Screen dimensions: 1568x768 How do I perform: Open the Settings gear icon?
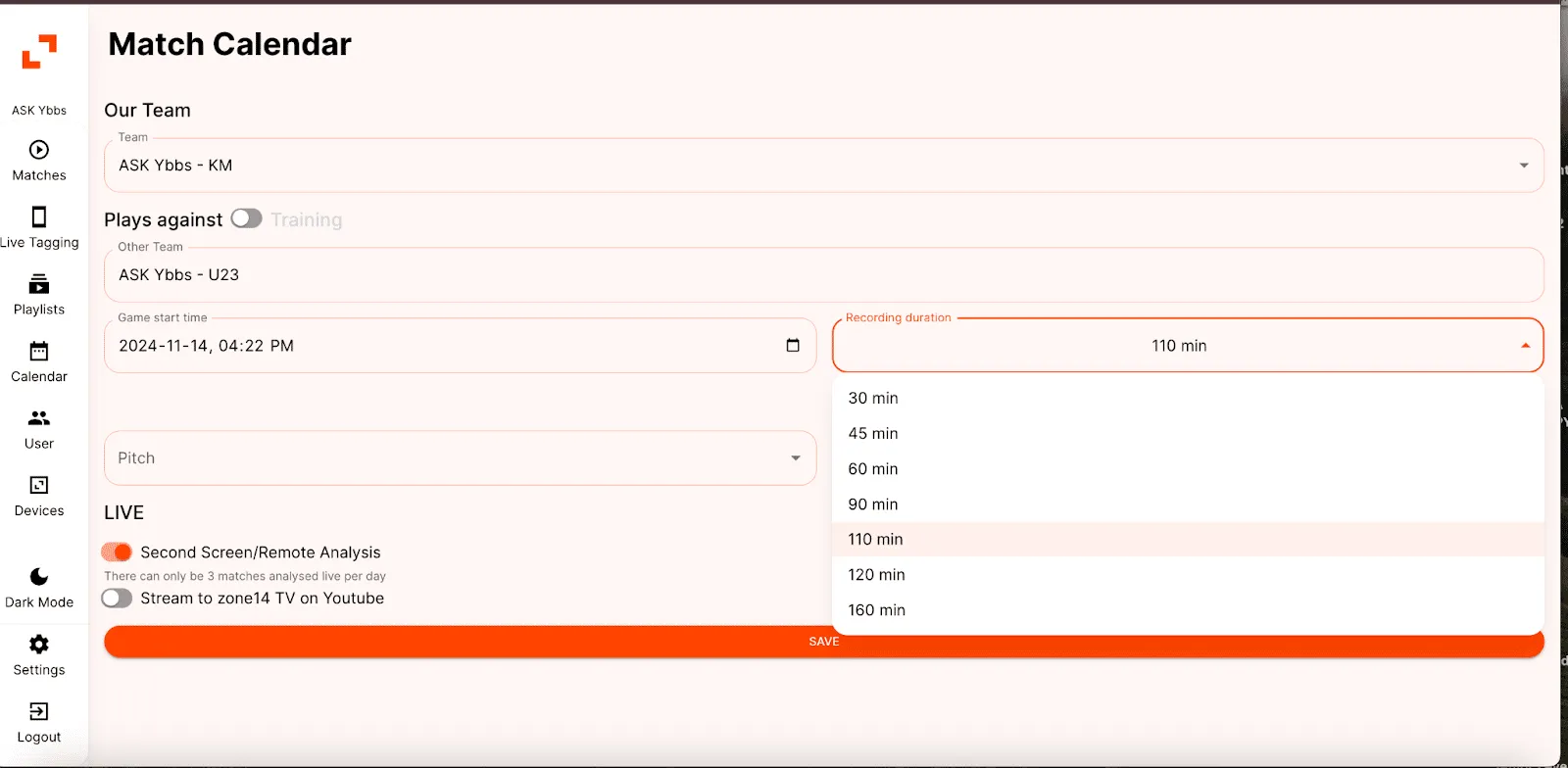[x=39, y=644]
